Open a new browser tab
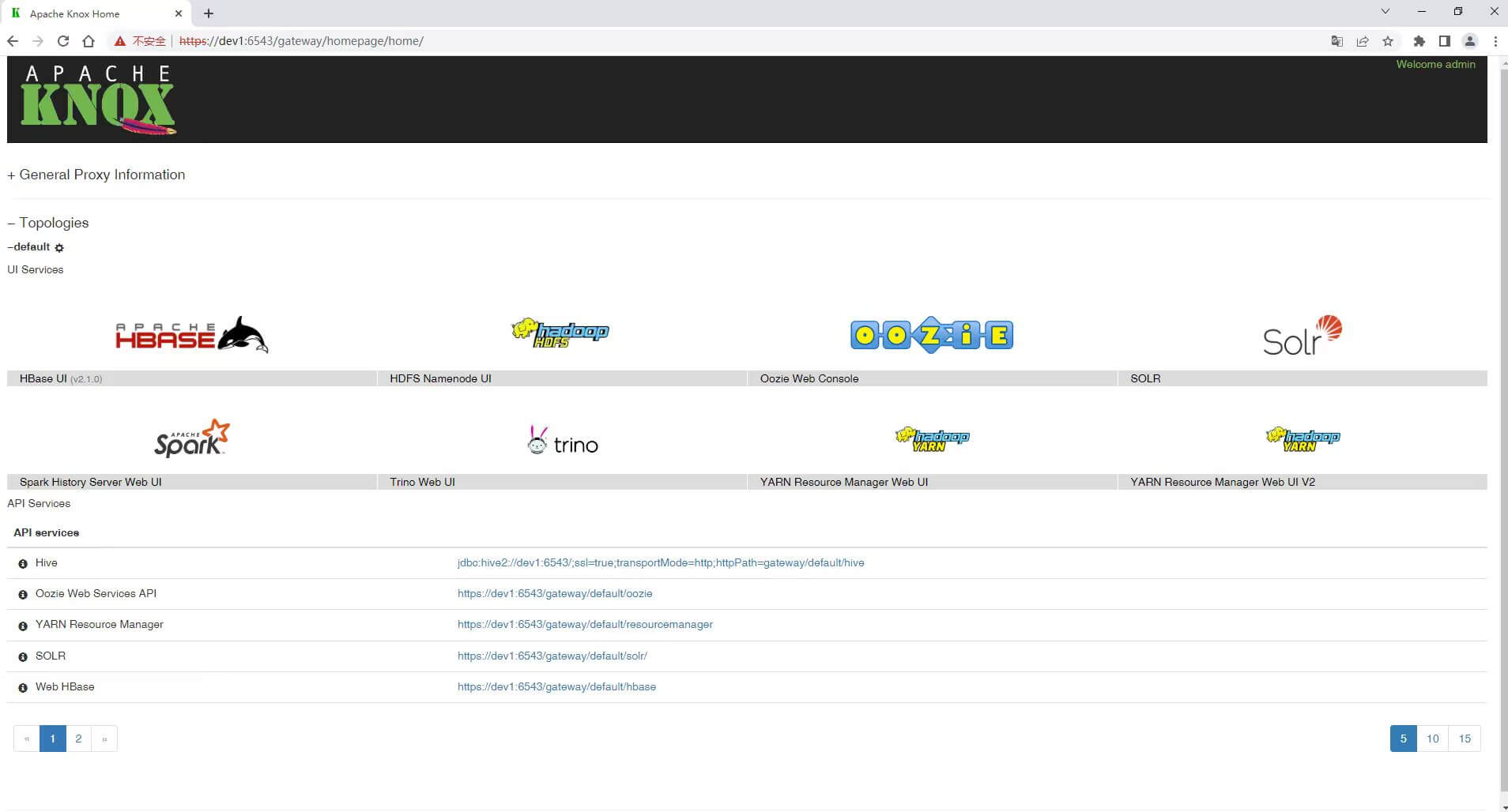This screenshot has width=1508, height=812. [x=209, y=13]
